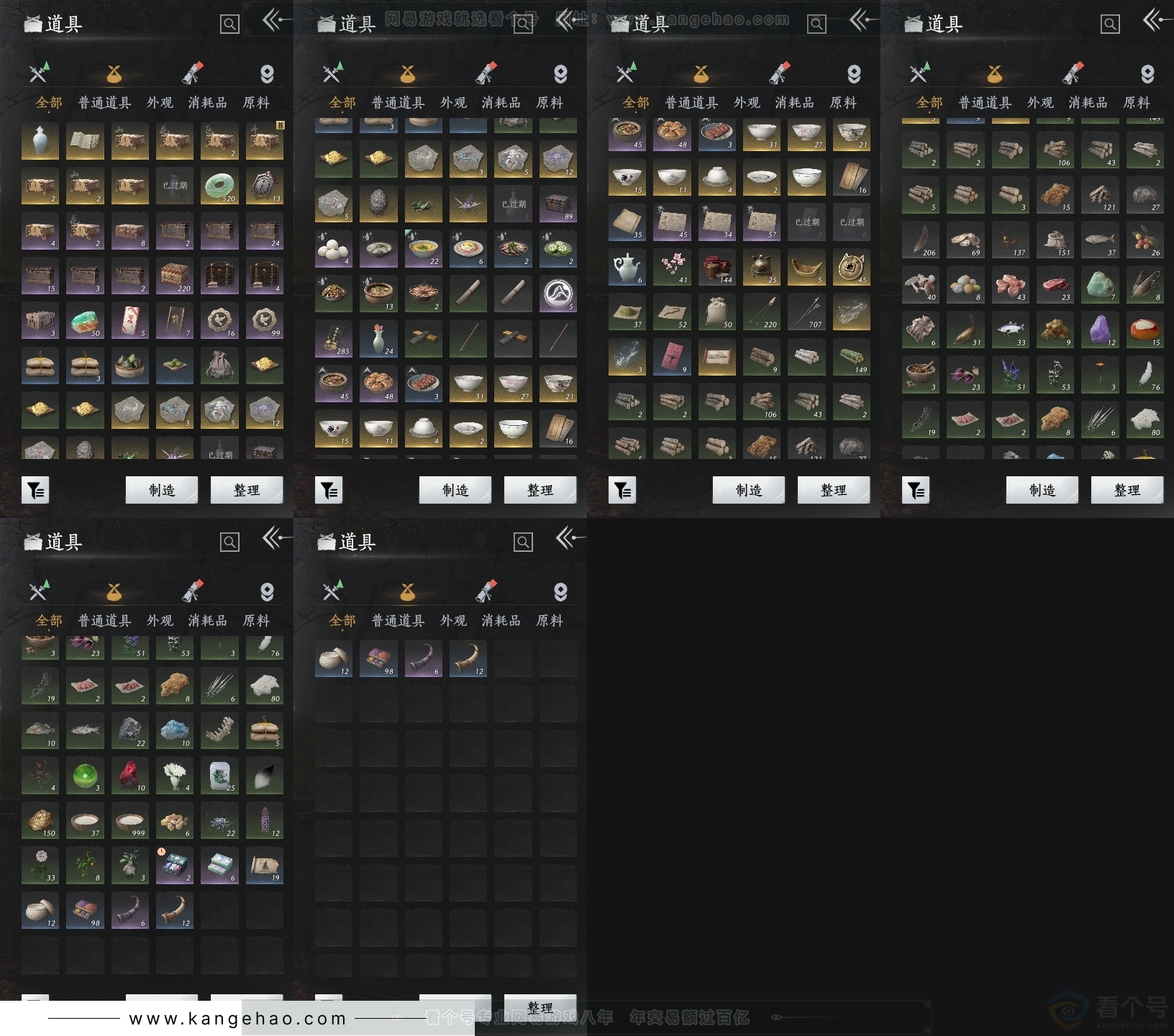Select the amber stone with count 15

click(x=1145, y=330)
